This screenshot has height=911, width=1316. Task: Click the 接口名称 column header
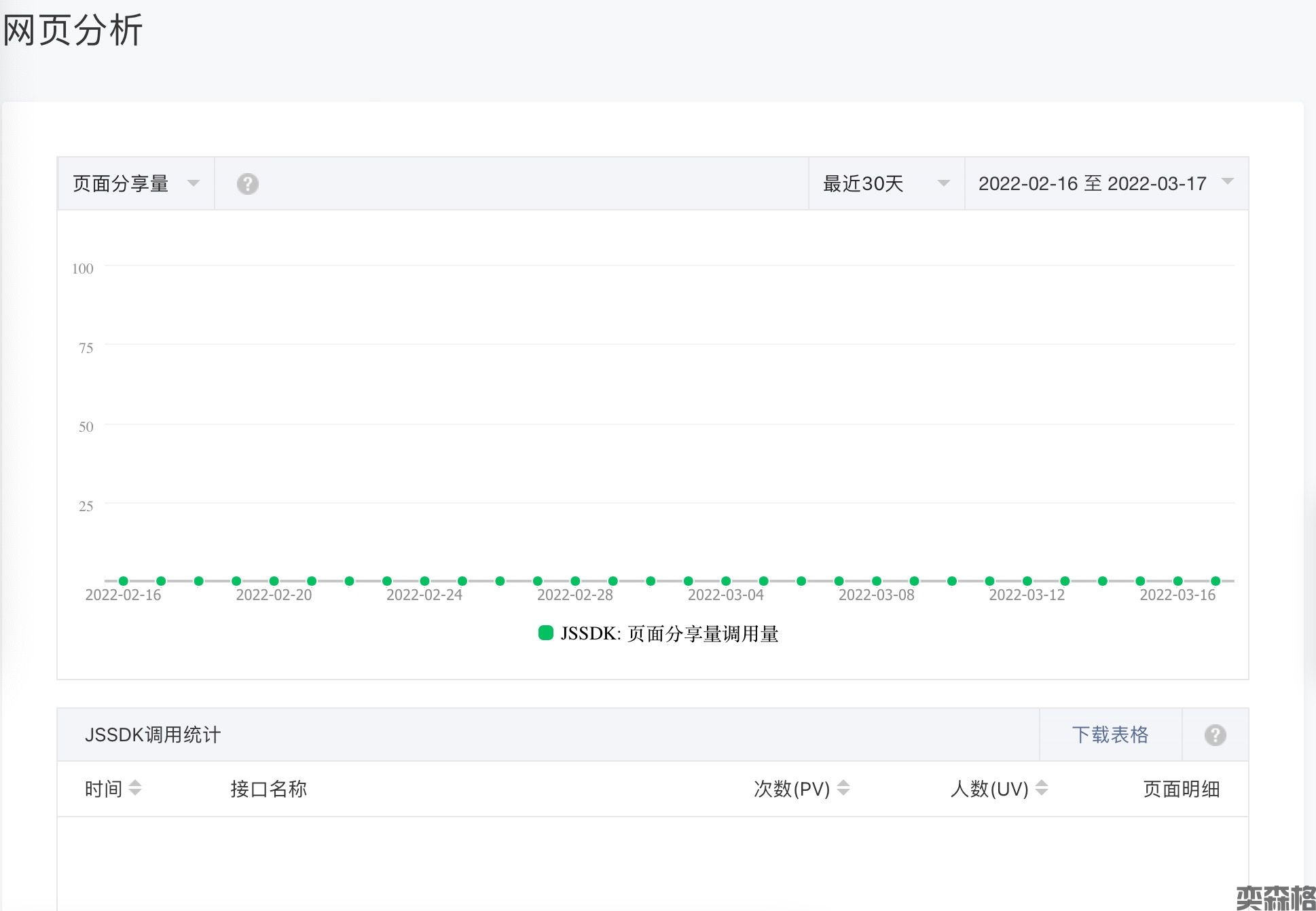coord(268,789)
